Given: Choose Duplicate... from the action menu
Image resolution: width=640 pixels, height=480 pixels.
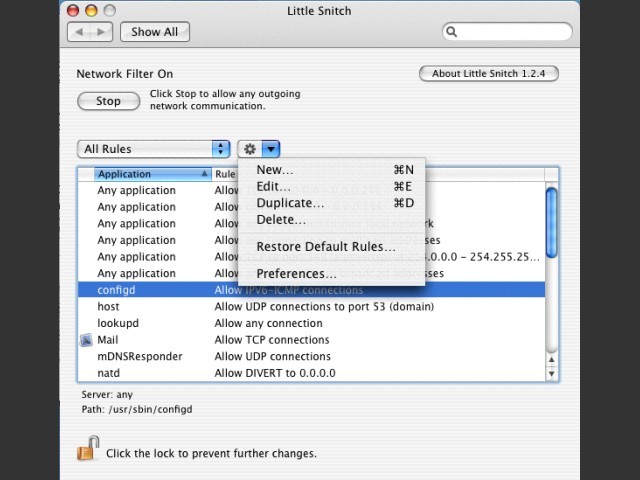Looking at the screenshot, I should pyautogui.click(x=331, y=203).
